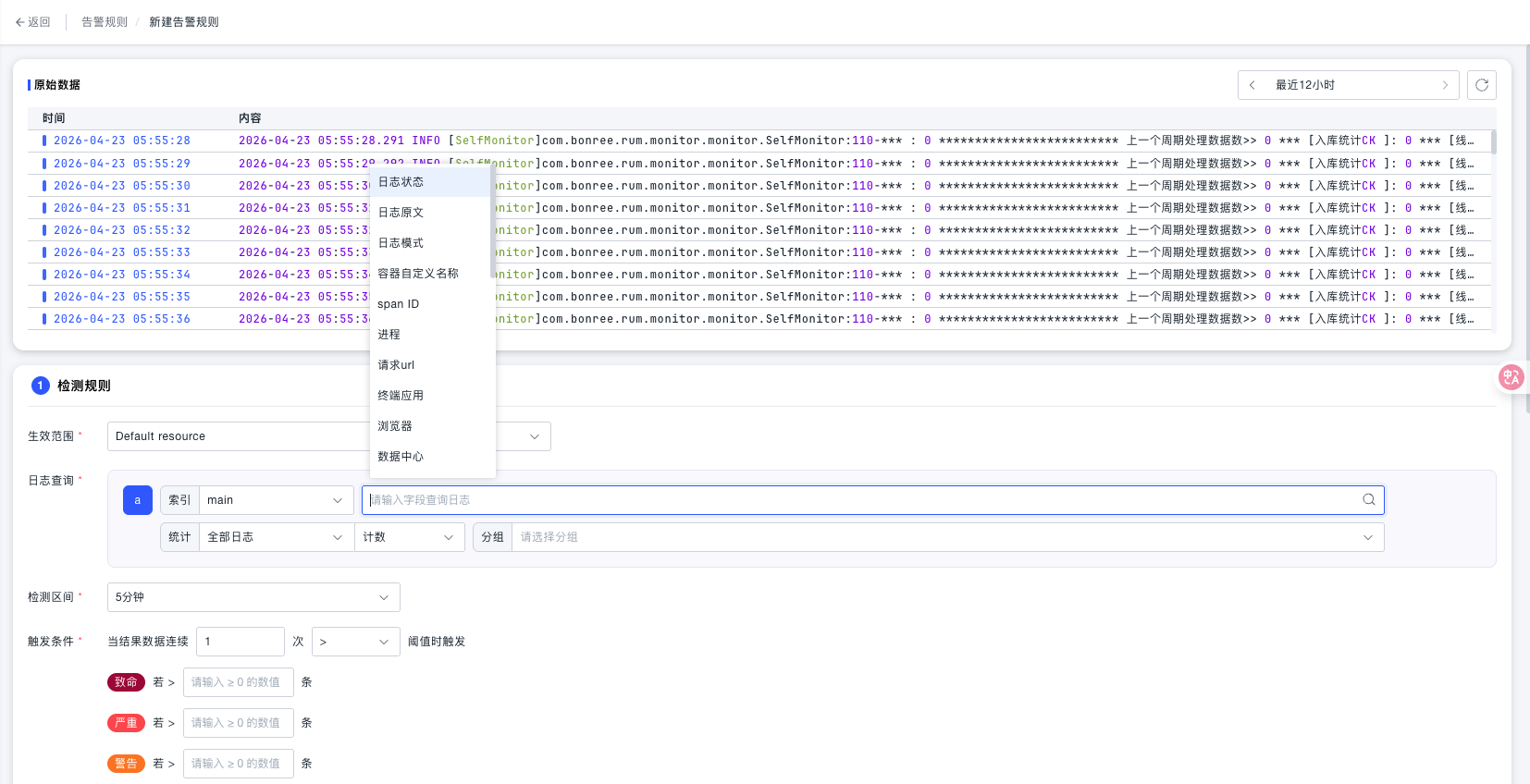Select log row 2026-04-23 05:55:34
The image size is (1530, 784).
[x=759, y=275]
